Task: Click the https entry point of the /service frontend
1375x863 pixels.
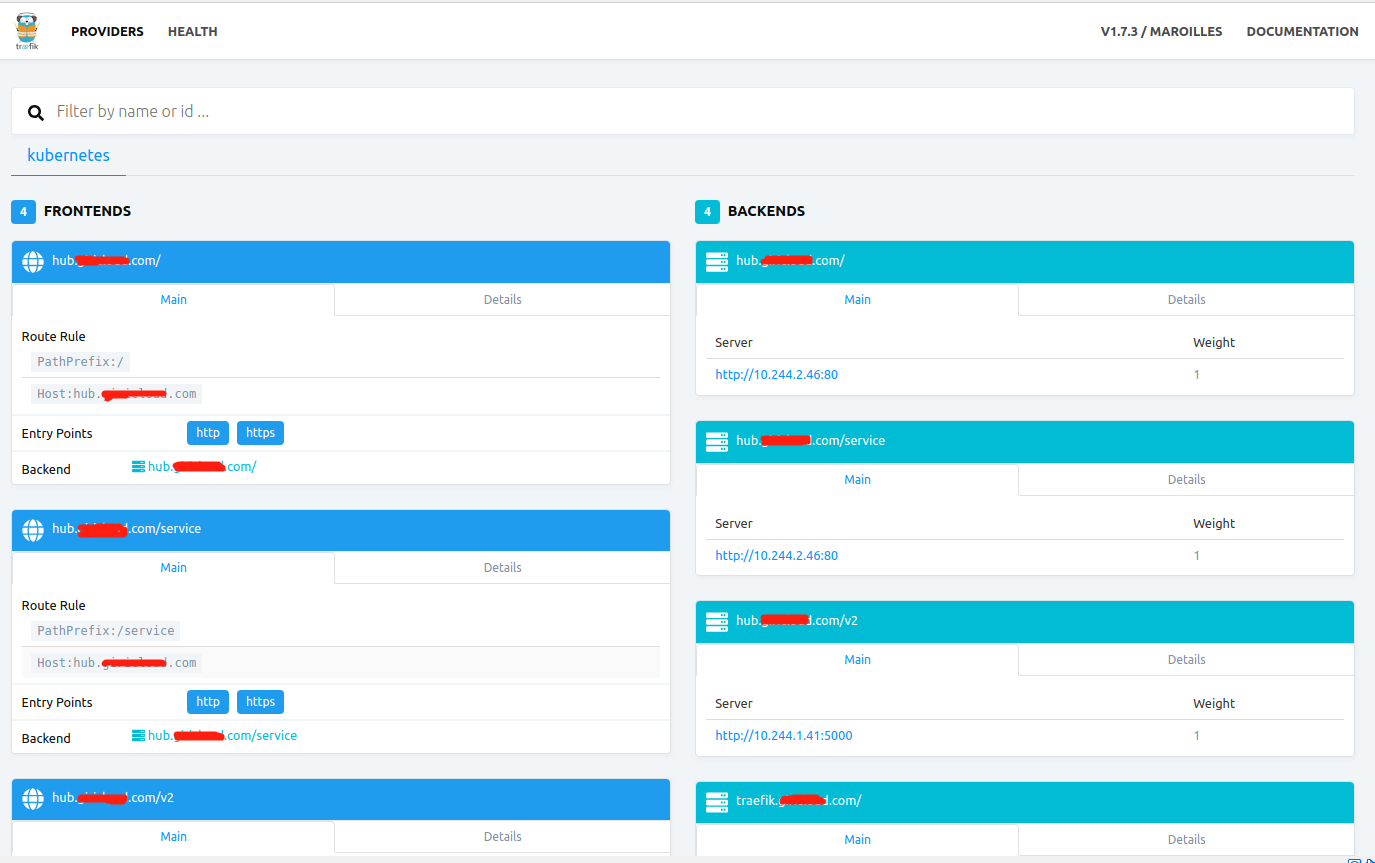Action: 260,702
